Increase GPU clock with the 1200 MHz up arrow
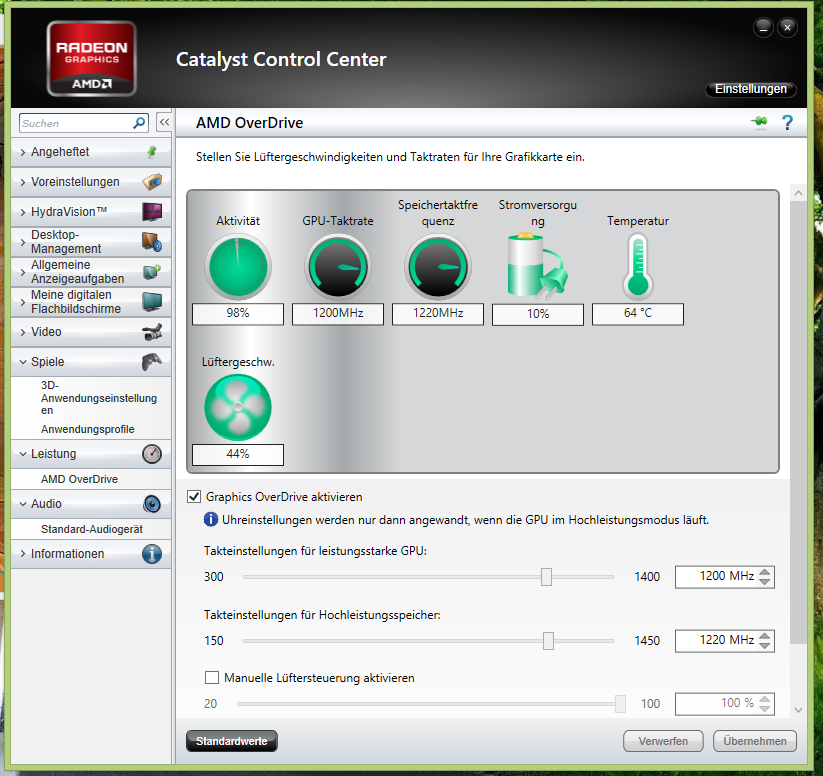Viewport: 823px width, 776px height. click(x=765, y=572)
